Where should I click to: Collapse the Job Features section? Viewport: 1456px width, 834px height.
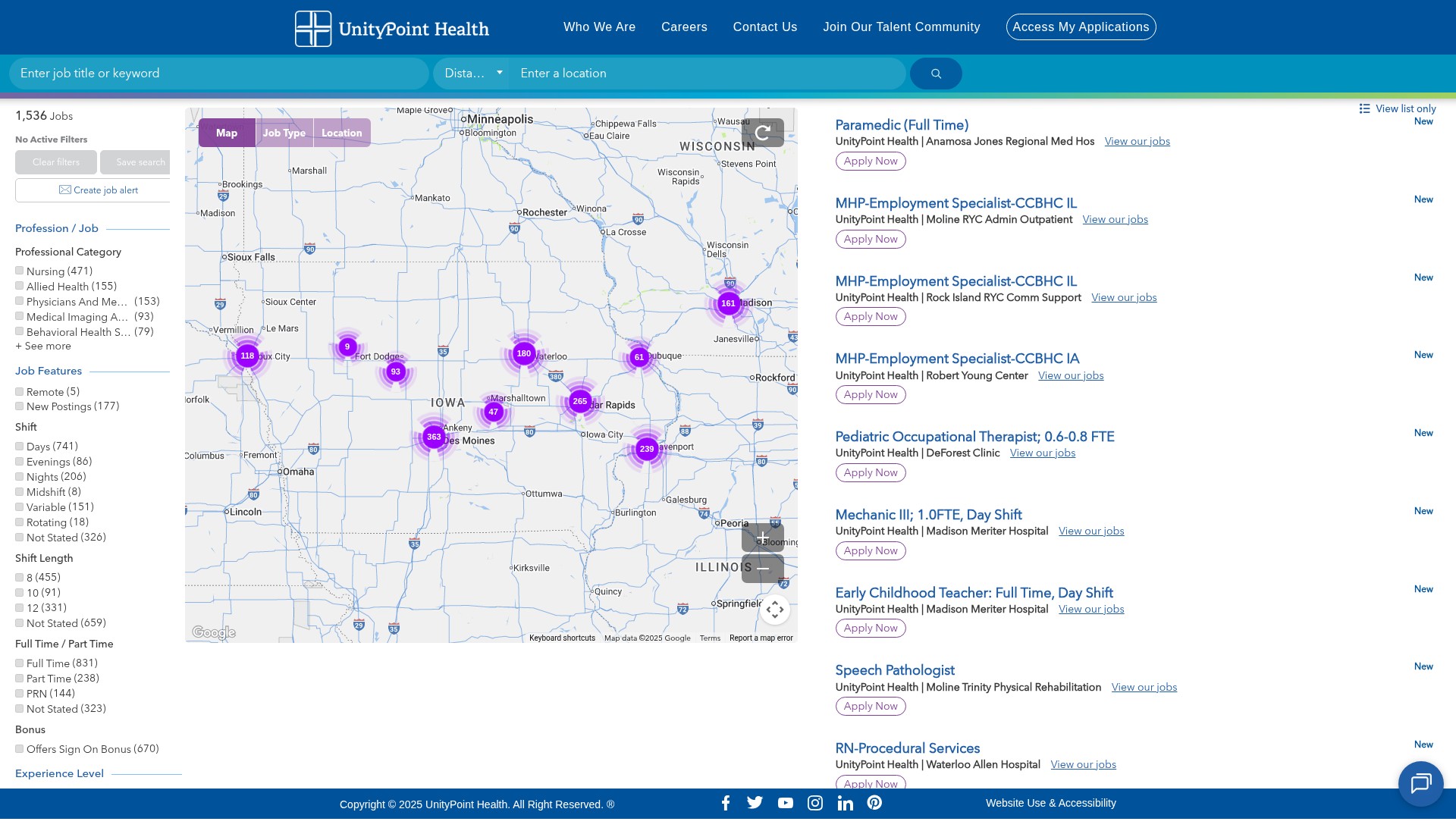click(x=49, y=371)
